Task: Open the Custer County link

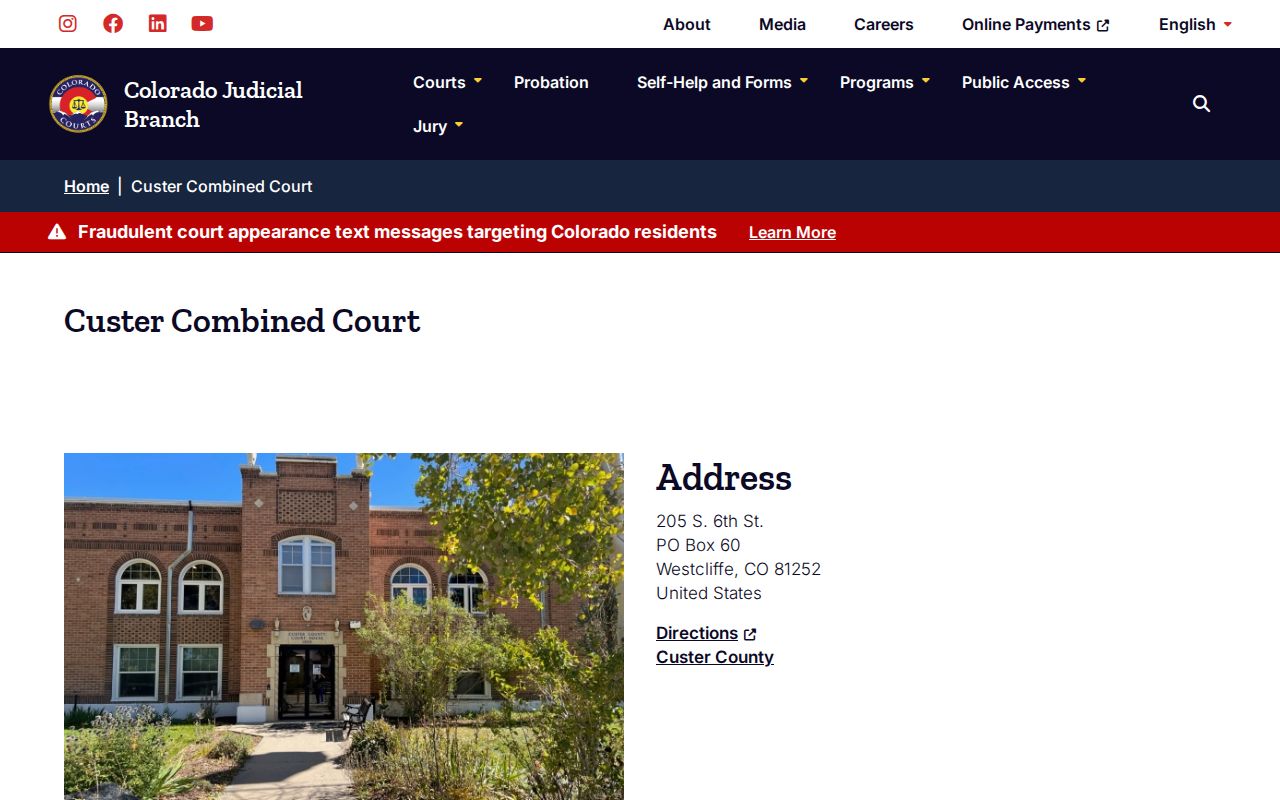Action: point(715,657)
